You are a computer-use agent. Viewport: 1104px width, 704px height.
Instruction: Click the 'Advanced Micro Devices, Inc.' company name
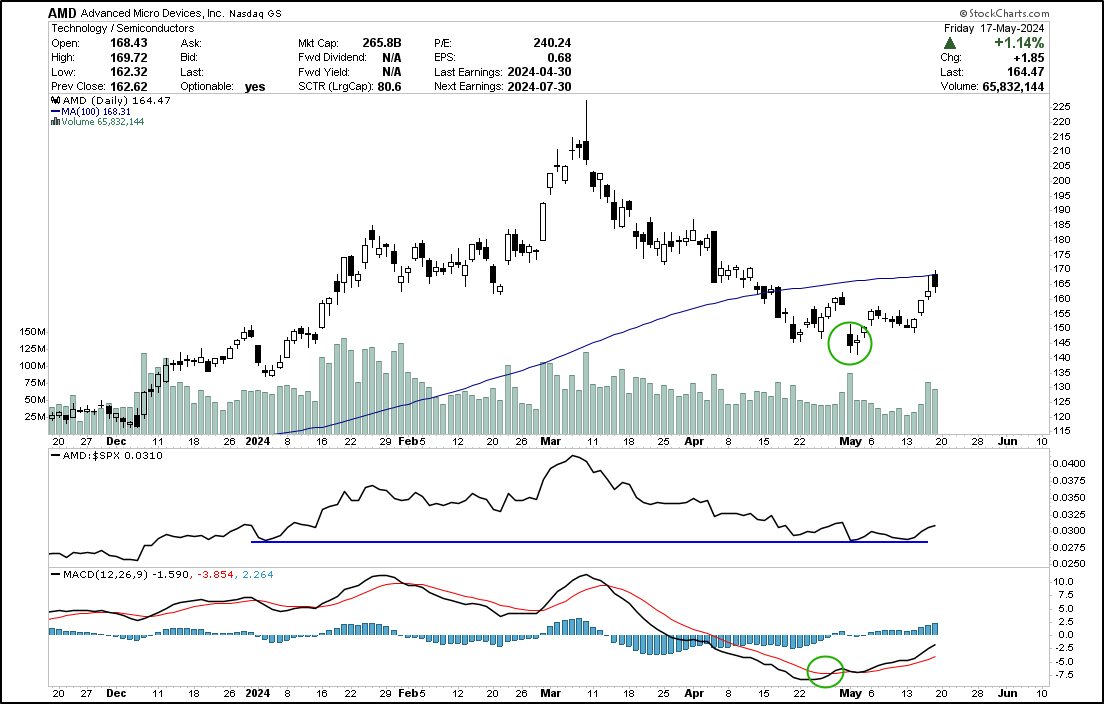pos(153,13)
